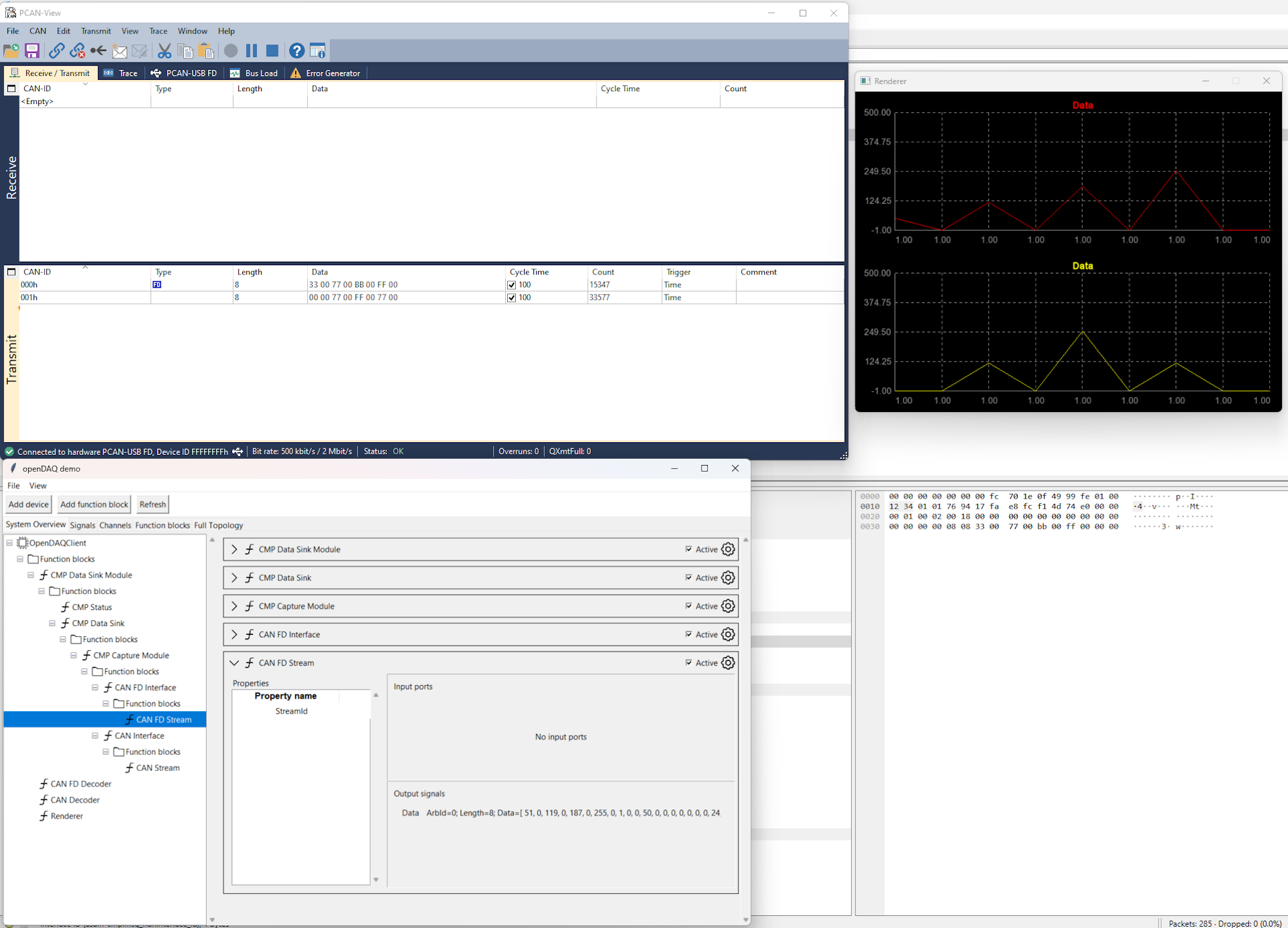
Task: Expand the CMP Data Sink block chevron
Action: coord(234,578)
